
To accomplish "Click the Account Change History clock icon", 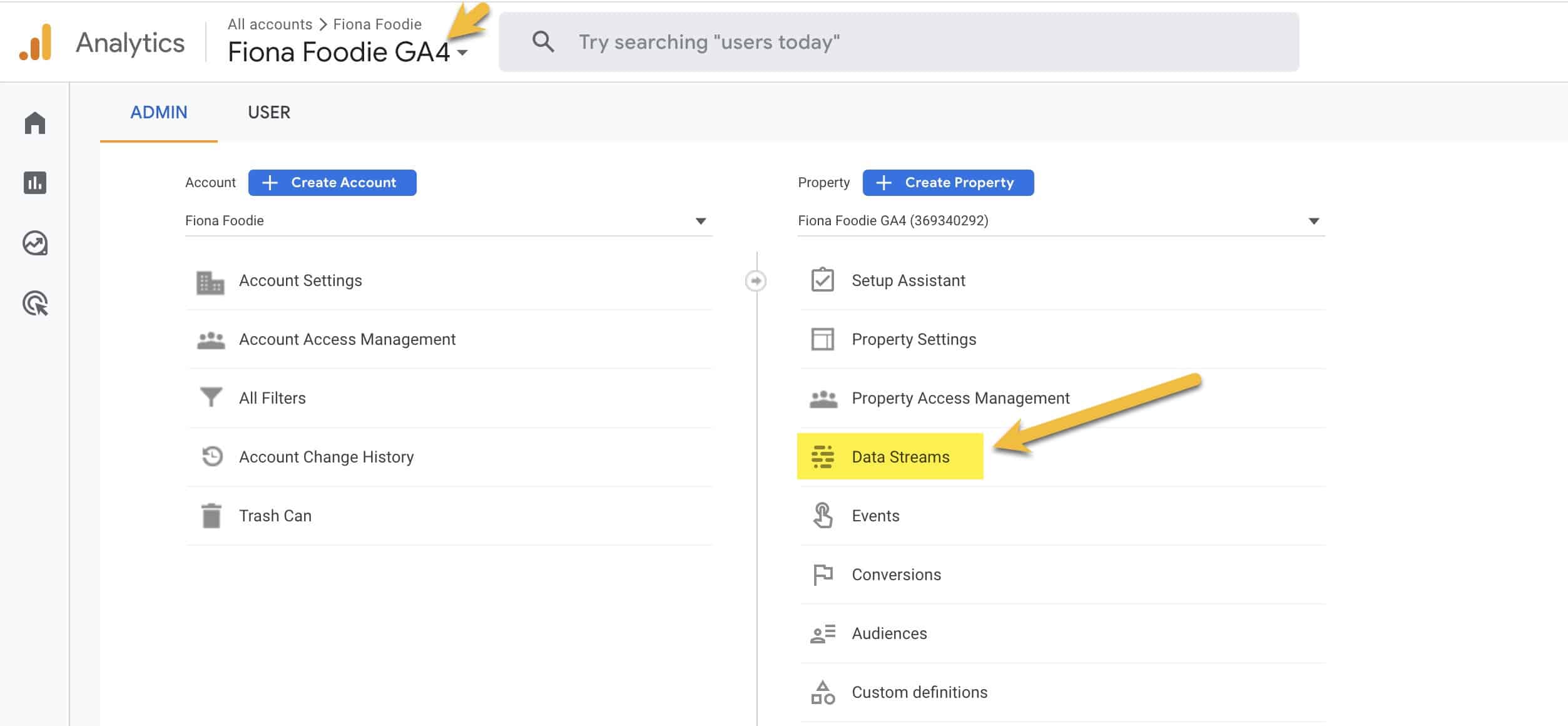I will [x=212, y=456].
